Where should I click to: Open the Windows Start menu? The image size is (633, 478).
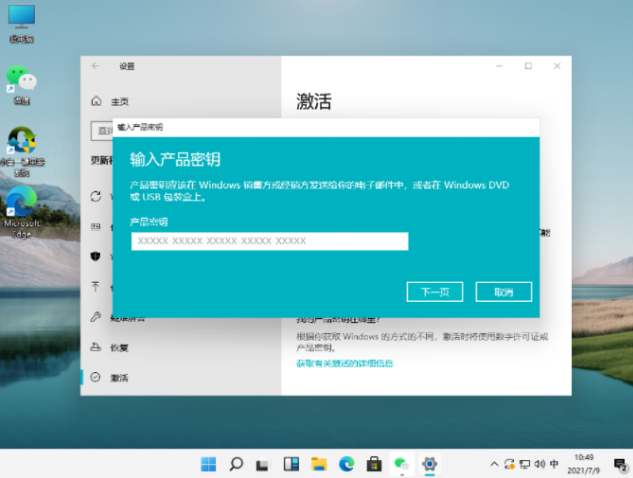click(208, 464)
